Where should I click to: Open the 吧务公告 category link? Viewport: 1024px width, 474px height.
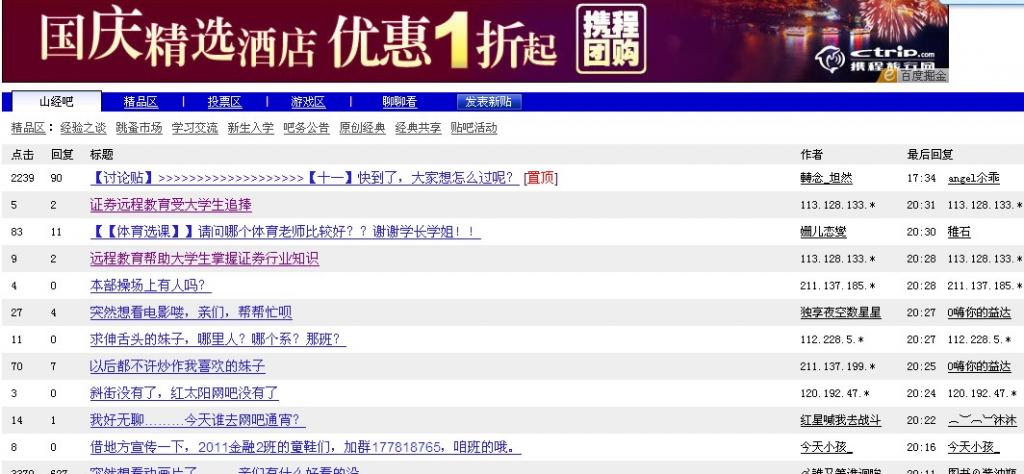click(306, 128)
